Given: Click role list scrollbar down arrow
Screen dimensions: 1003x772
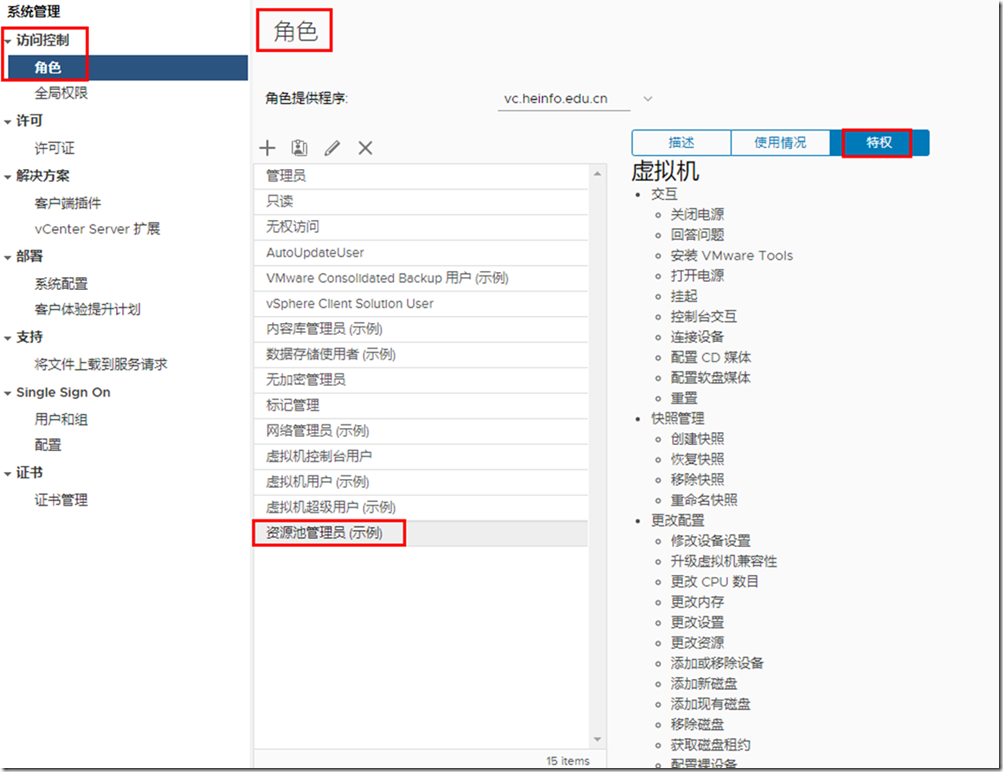Looking at the screenshot, I should click(597, 739).
